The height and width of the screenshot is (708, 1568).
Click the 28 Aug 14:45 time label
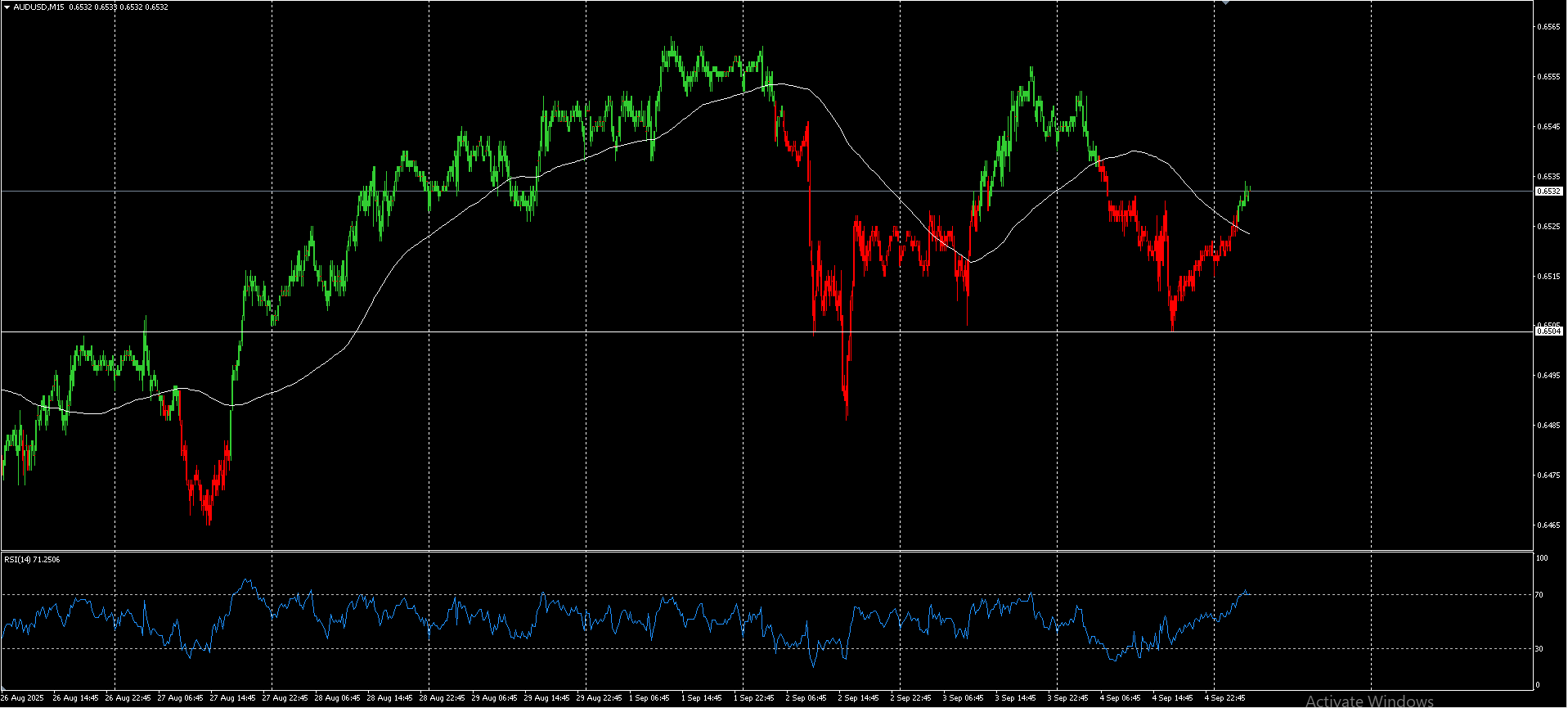tap(389, 698)
